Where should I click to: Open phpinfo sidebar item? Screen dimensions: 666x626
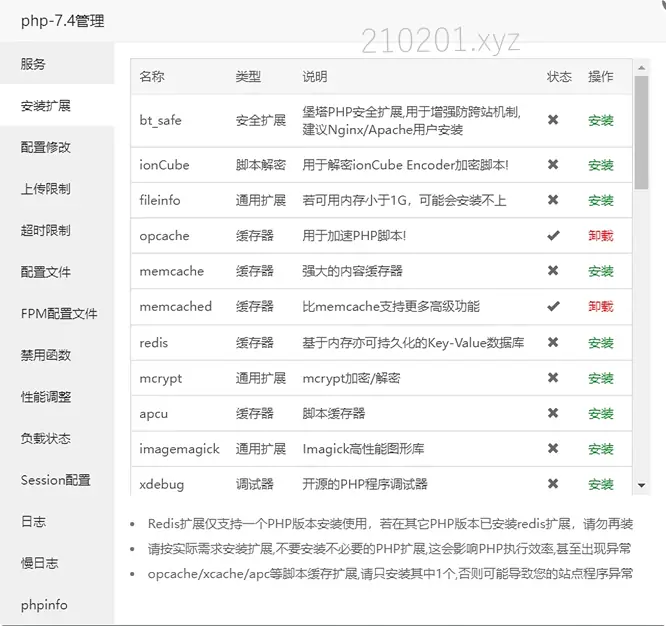tap(57, 605)
